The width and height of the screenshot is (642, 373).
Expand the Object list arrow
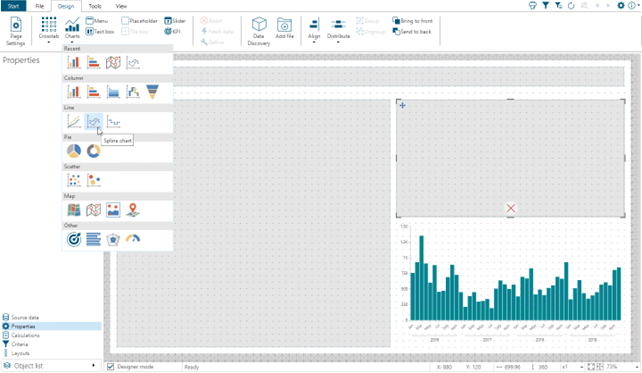[x=94, y=366]
